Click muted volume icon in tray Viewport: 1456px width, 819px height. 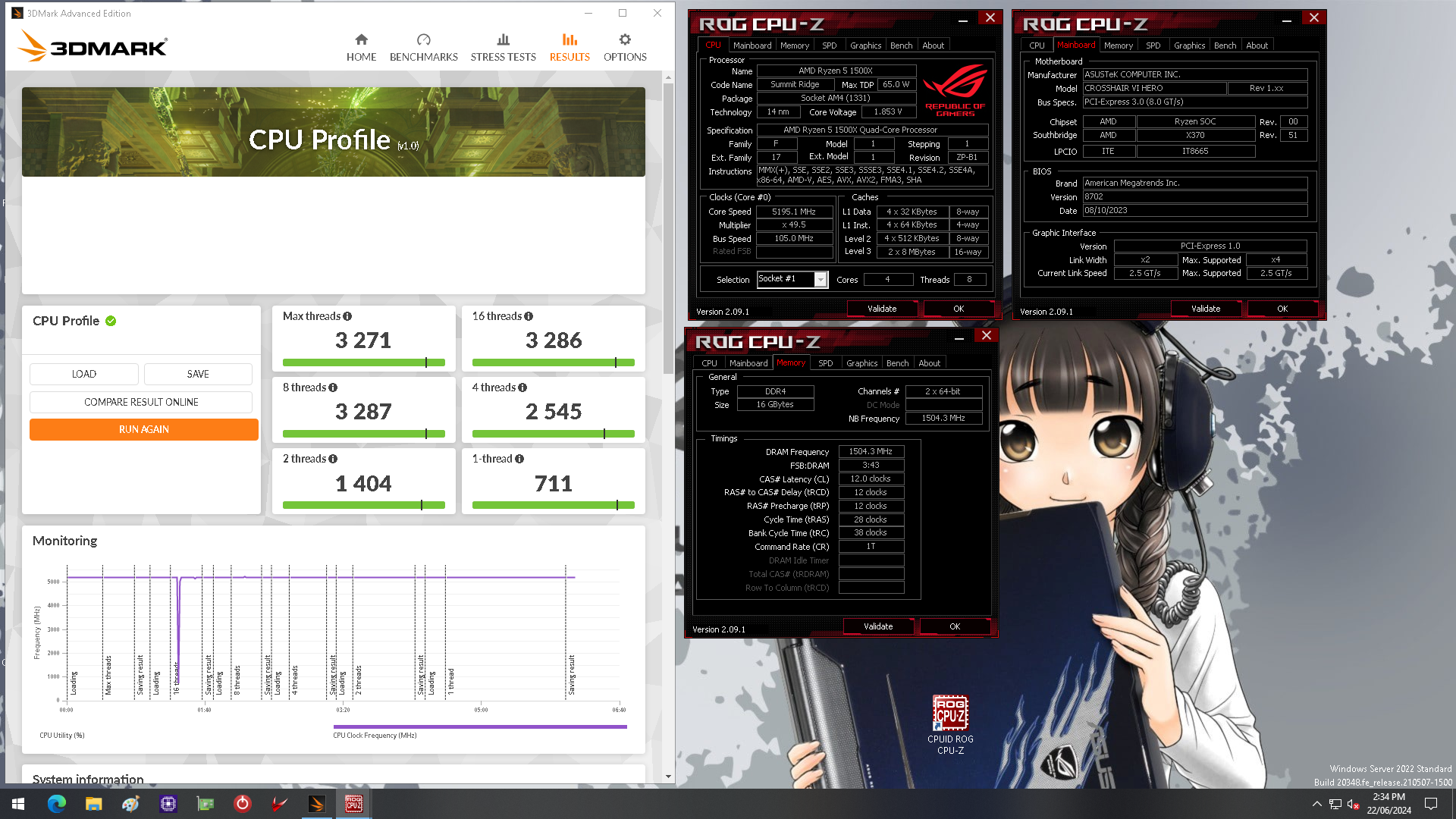(1353, 804)
